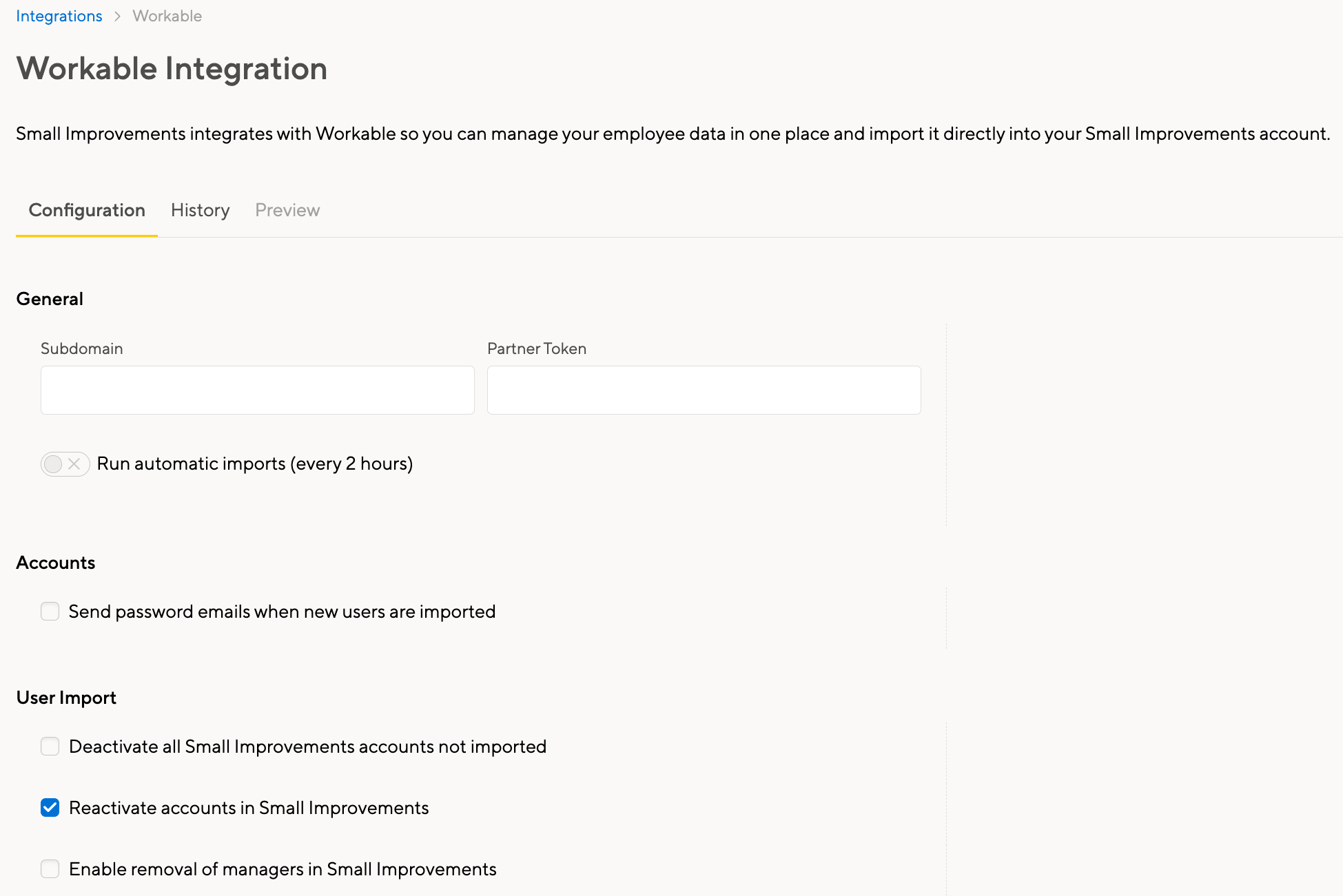The height and width of the screenshot is (896, 1343).
Task: Toggle Run automatic imports switch
Action: pos(65,464)
